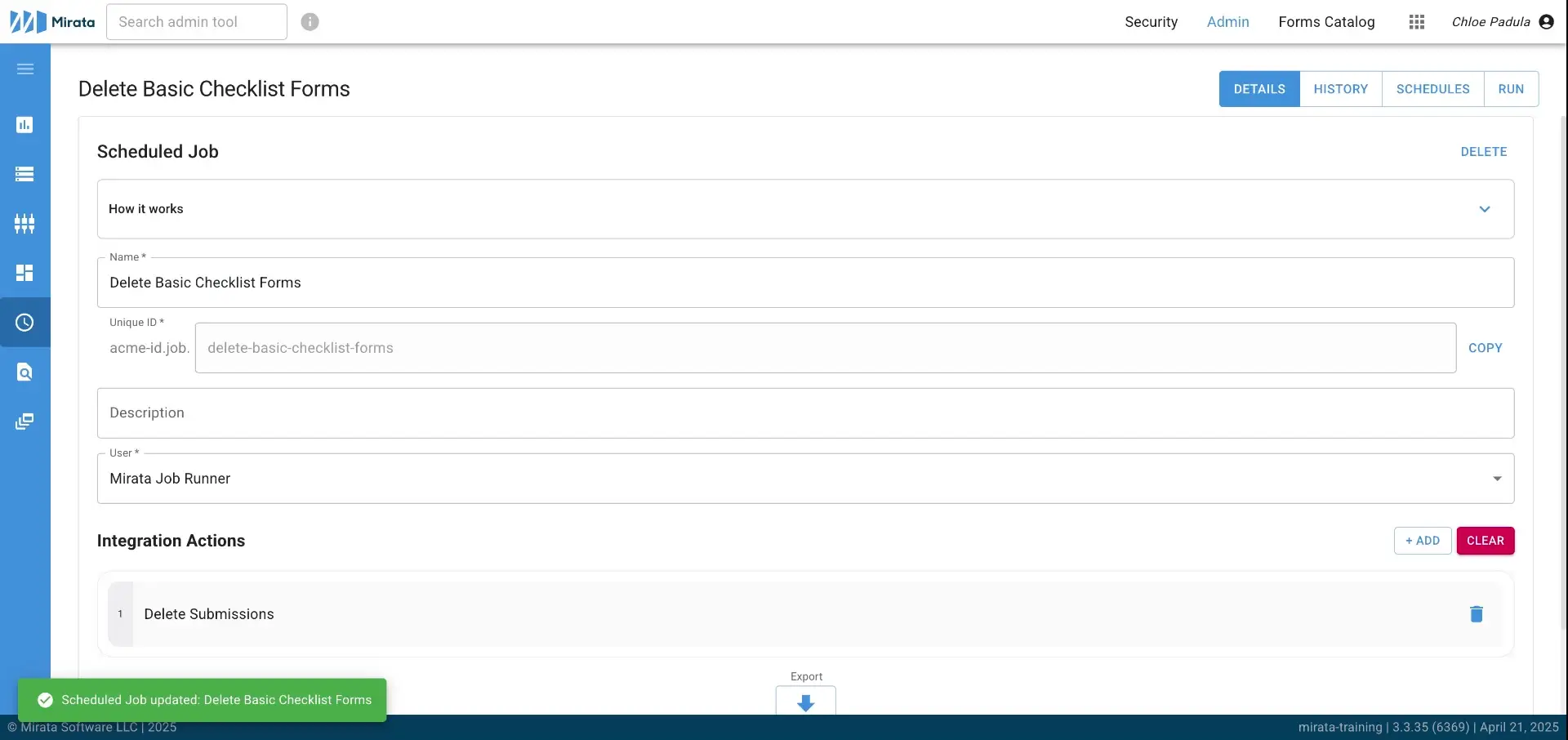Select the clock Scheduled Jobs sidebar icon
1568x740 pixels.
point(25,322)
